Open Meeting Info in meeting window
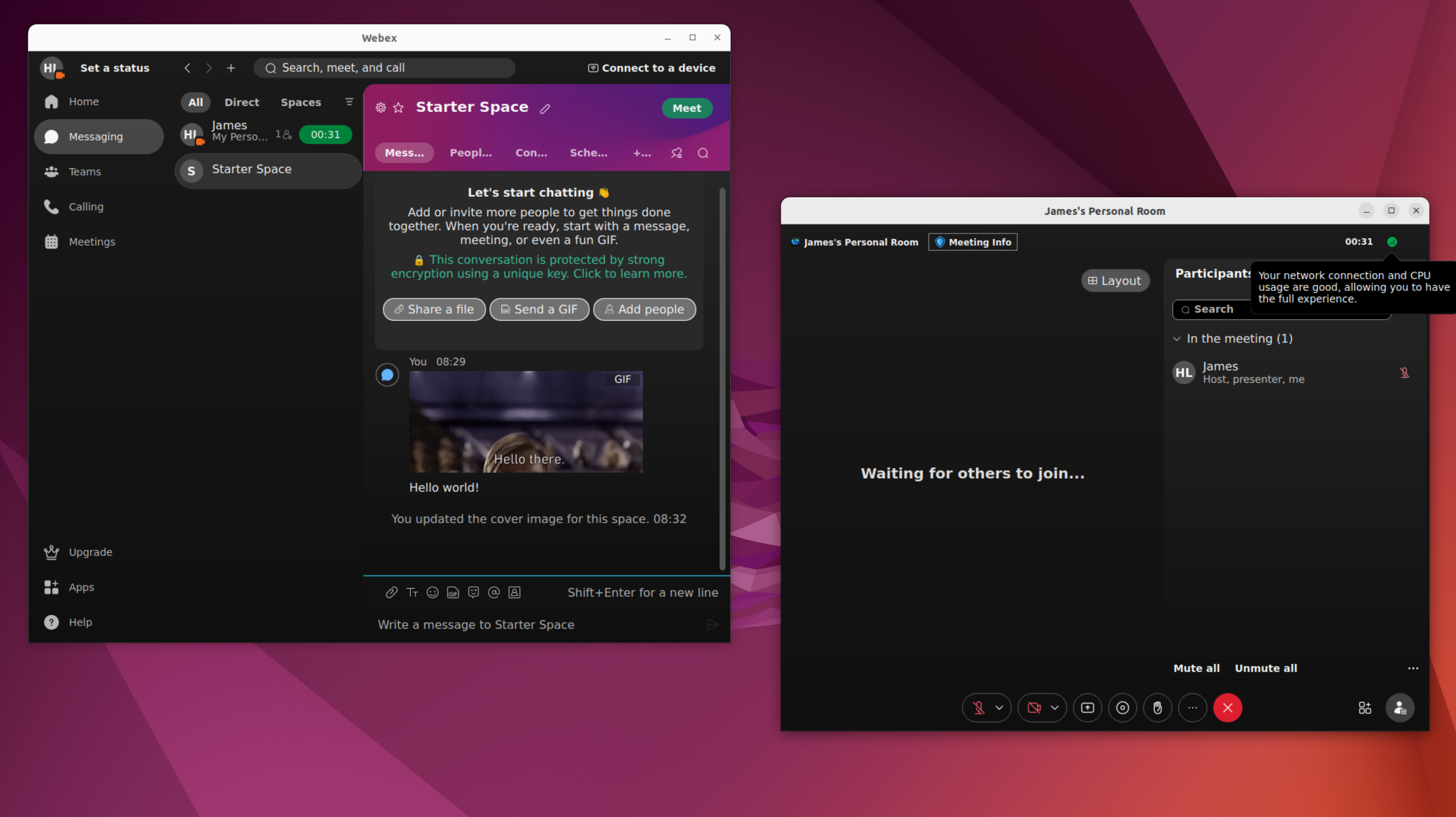Viewport: 1456px width, 817px height. [x=973, y=242]
